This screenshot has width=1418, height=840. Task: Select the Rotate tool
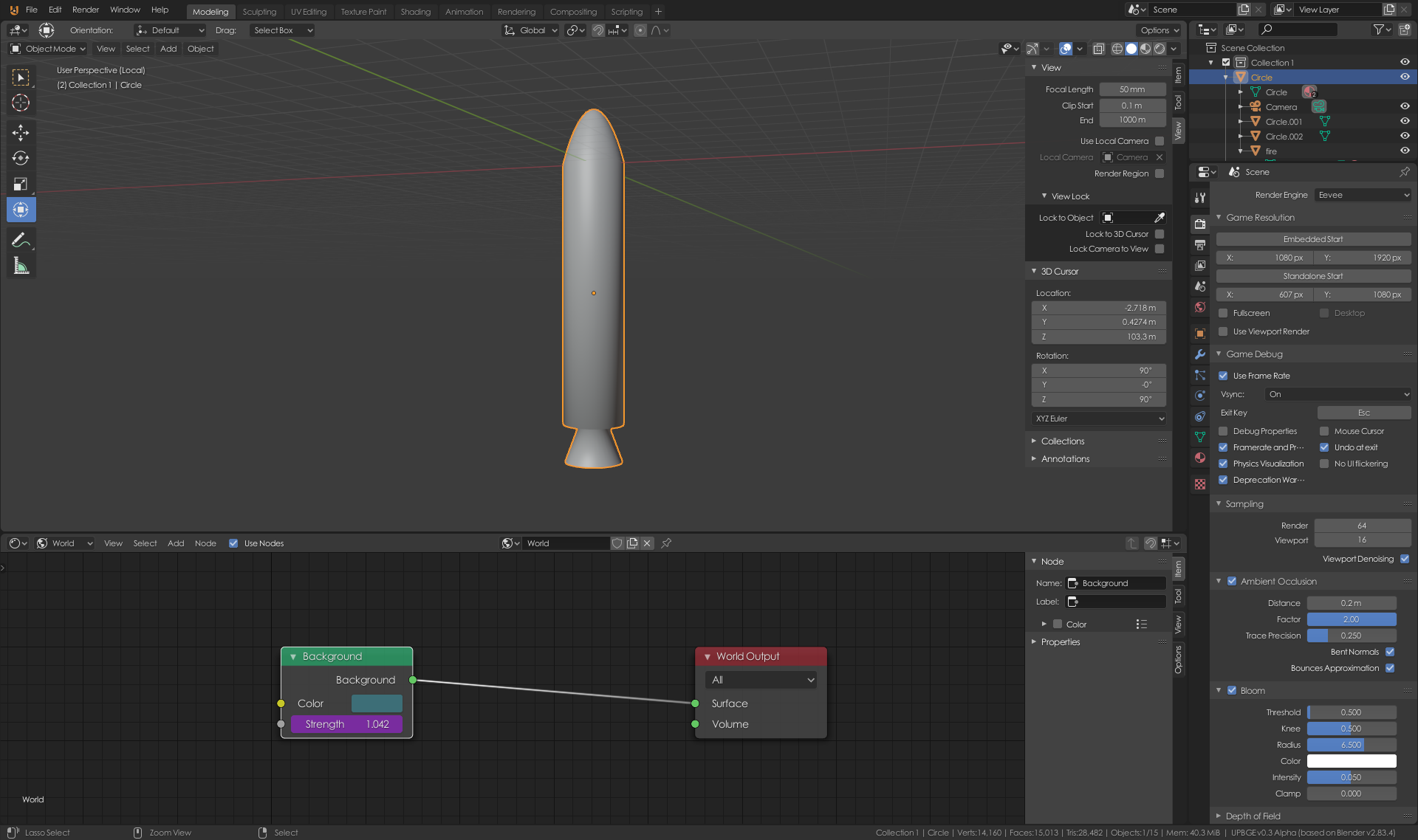point(21,158)
